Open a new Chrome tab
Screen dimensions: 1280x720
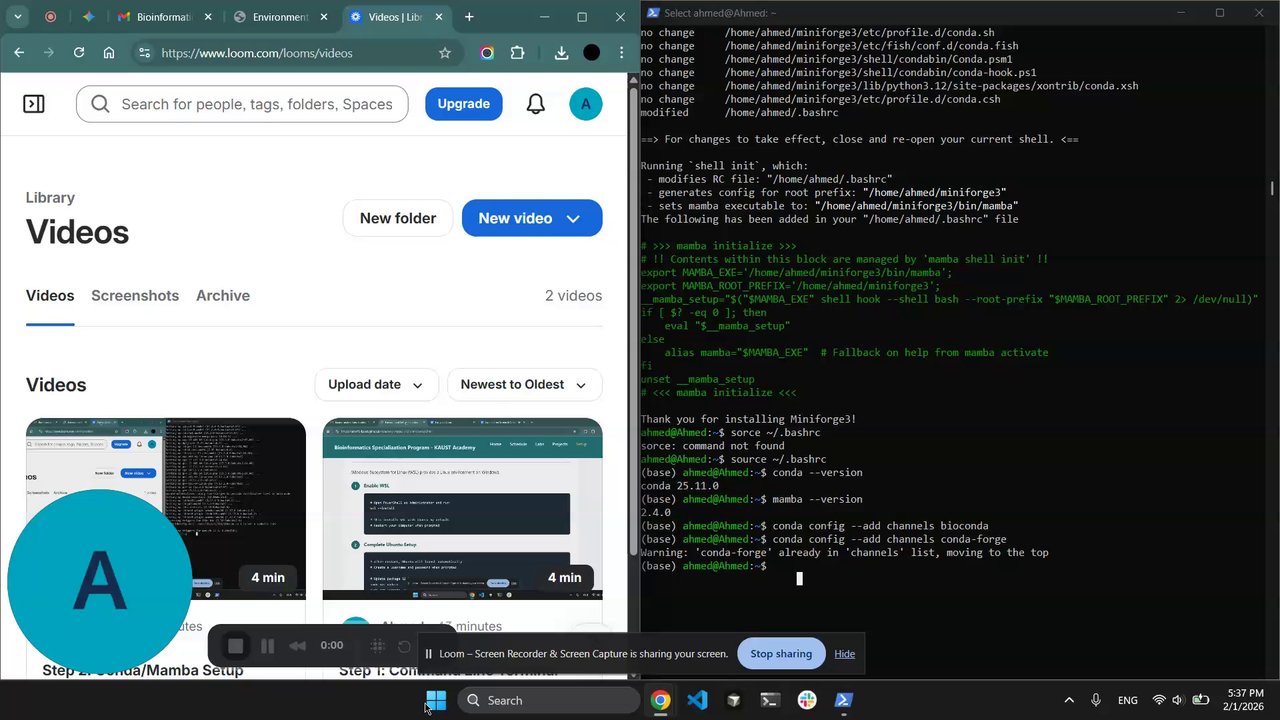click(x=469, y=17)
